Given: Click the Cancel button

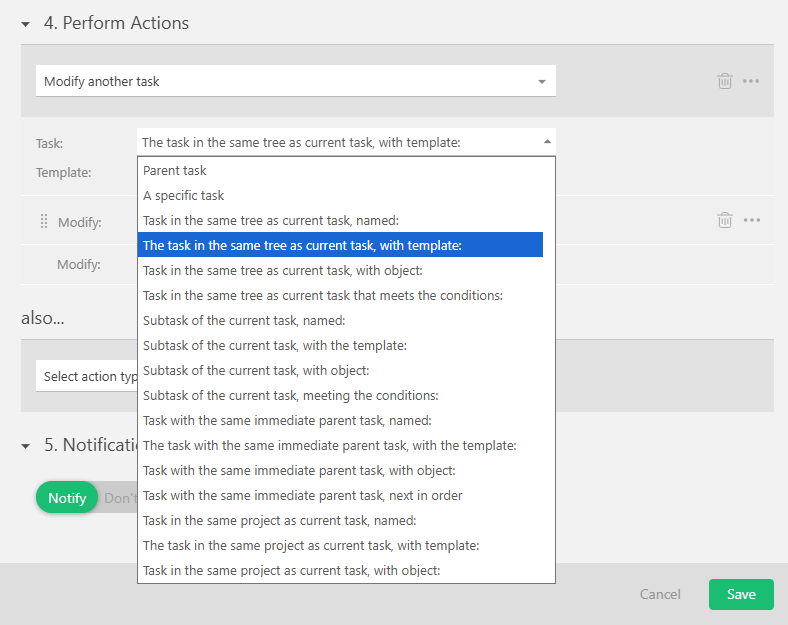Looking at the screenshot, I should tap(660, 594).
